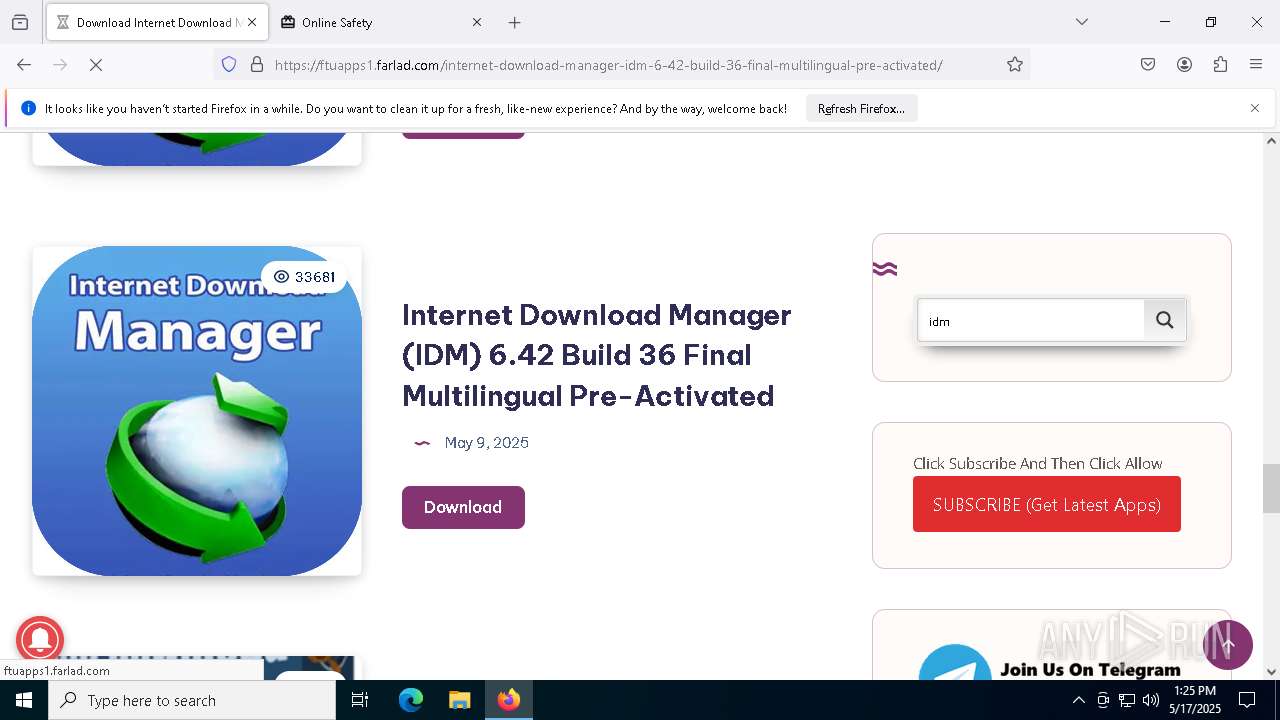Stop loading the page
Viewport: 1280px width, 720px height.
(x=96, y=65)
